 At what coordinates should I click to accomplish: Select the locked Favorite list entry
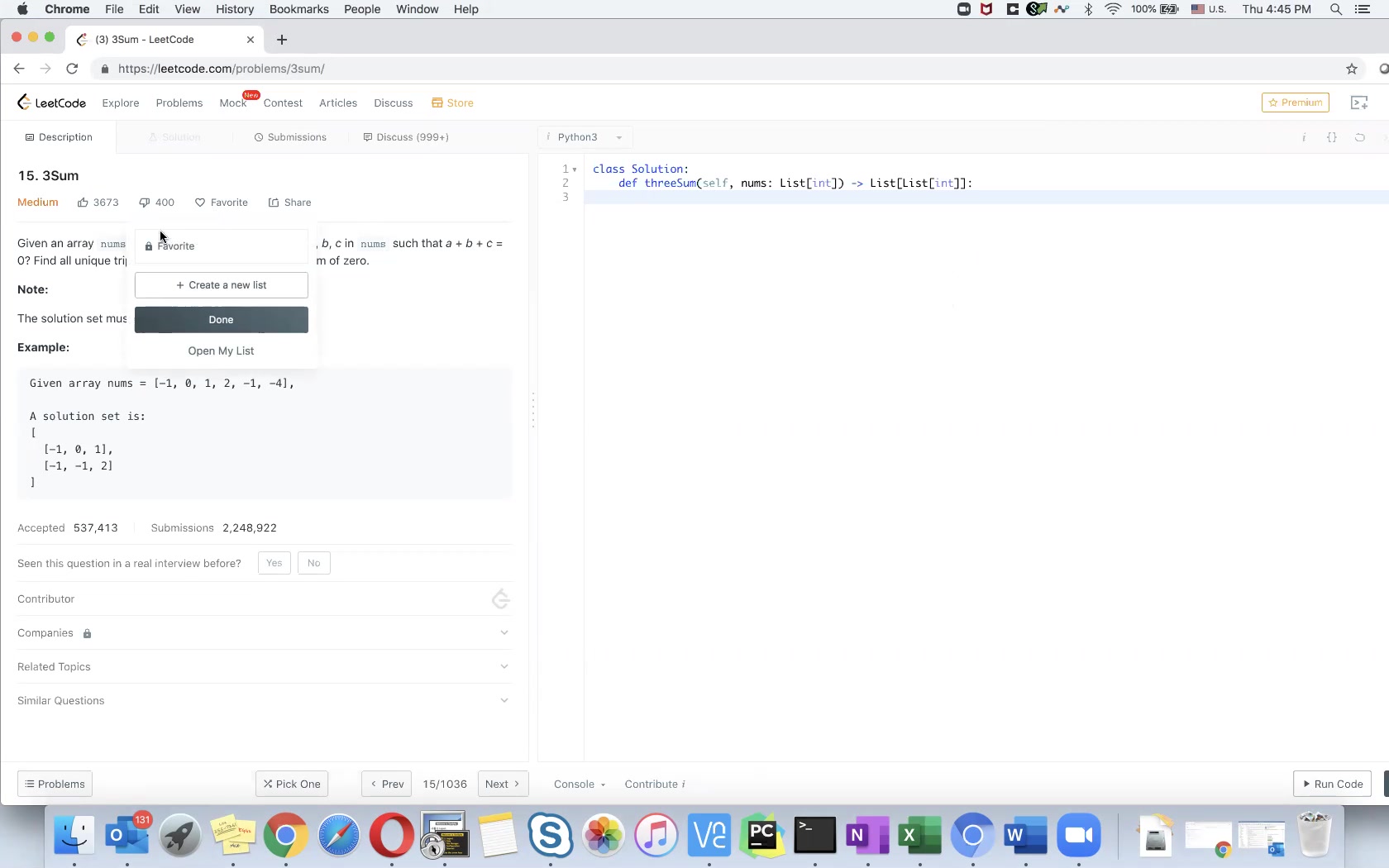click(221, 246)
